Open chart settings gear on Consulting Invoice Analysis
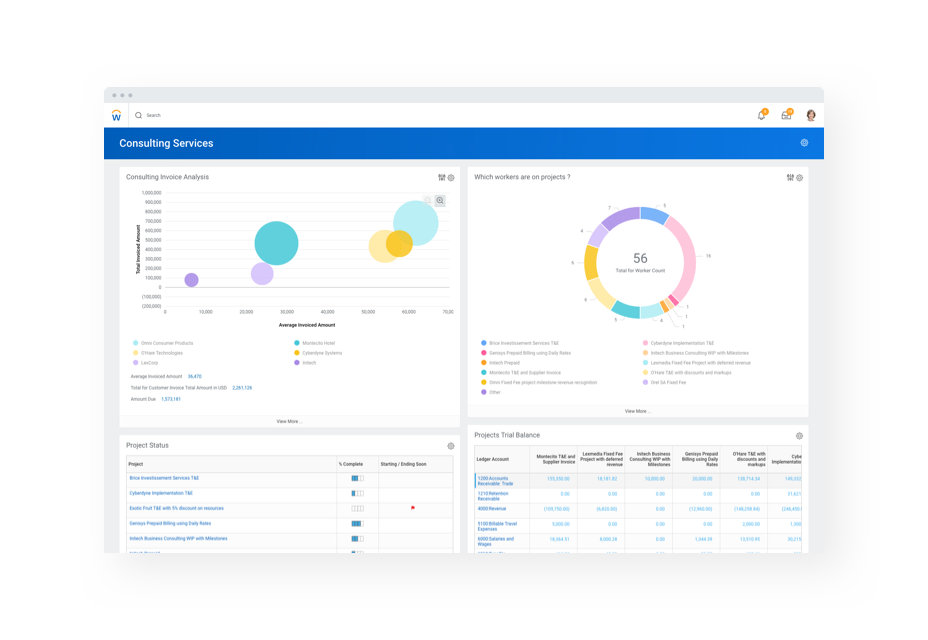 pos(451,177)
